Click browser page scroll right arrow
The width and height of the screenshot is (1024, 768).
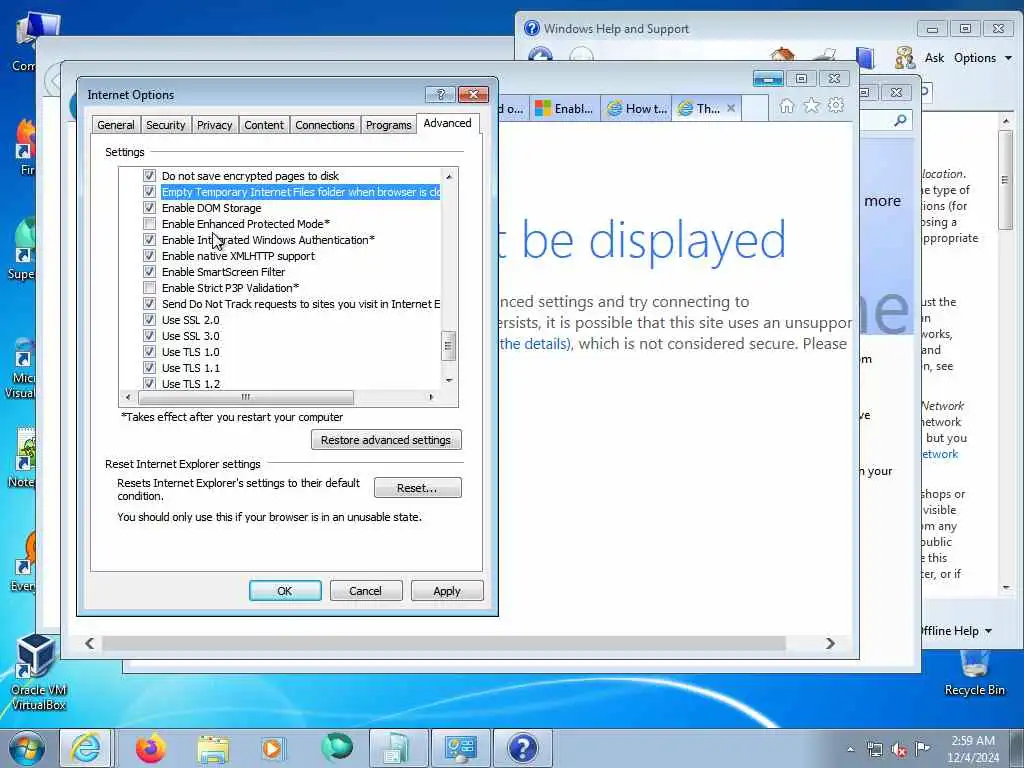[830, 643]
